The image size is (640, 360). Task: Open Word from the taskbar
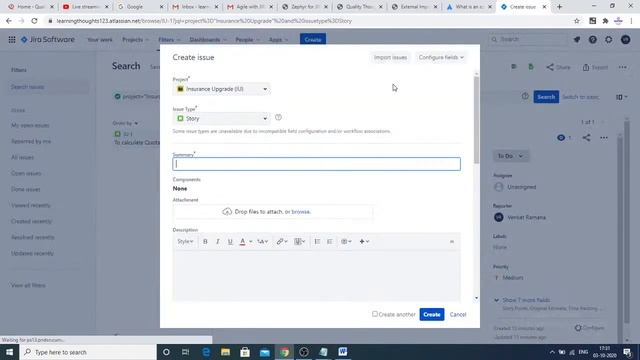tap(342, 352)
